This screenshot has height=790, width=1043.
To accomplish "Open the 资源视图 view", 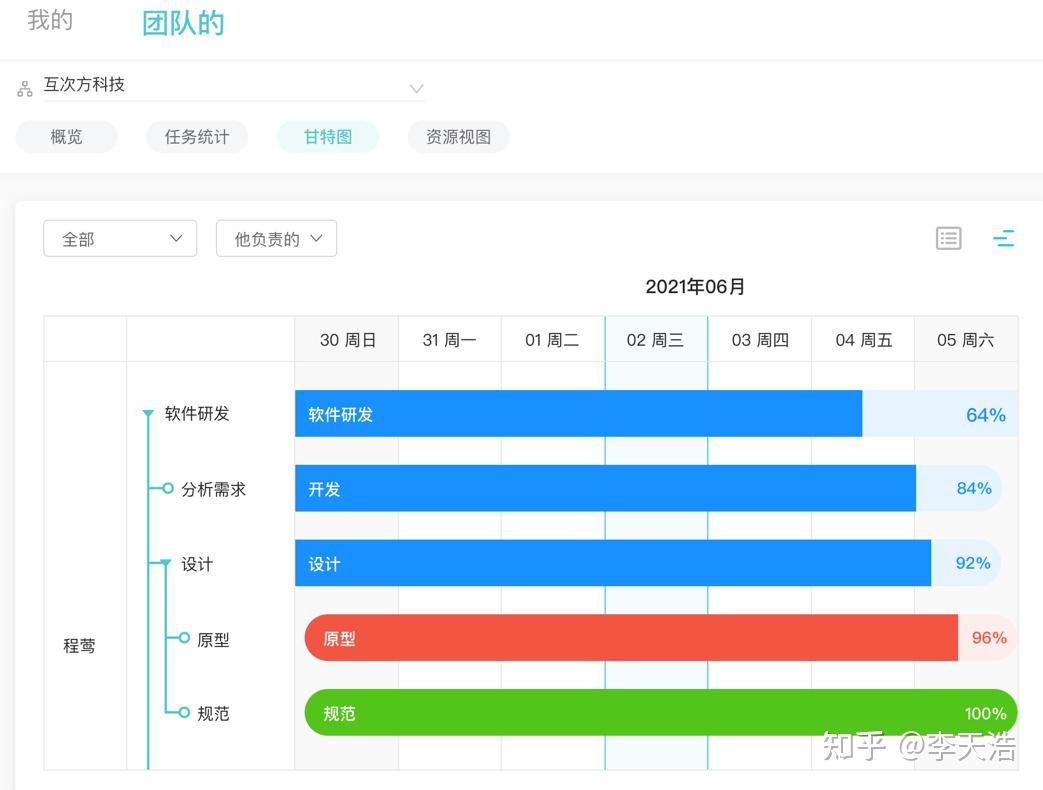I will pos(458,137).
